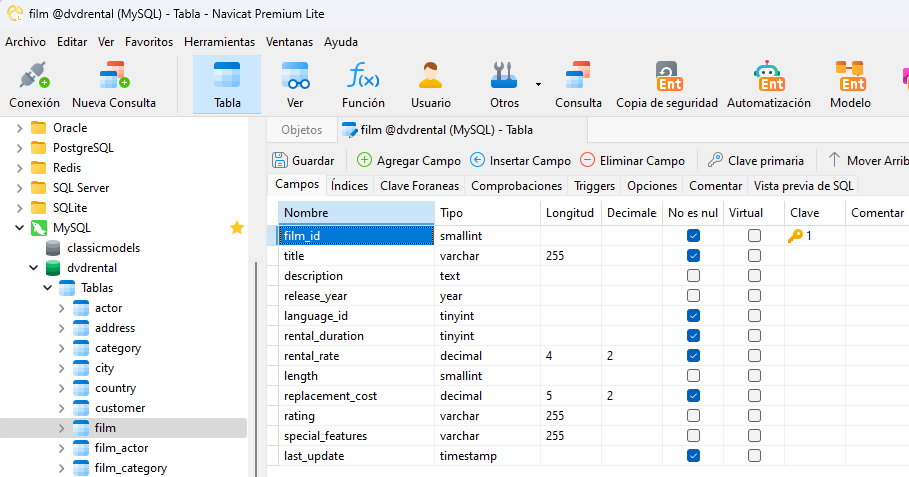Image resolution: width=909 pixels, height=477 pixels.
Task: Click the Nueva Consulta icon
Action: coord(114,75)
